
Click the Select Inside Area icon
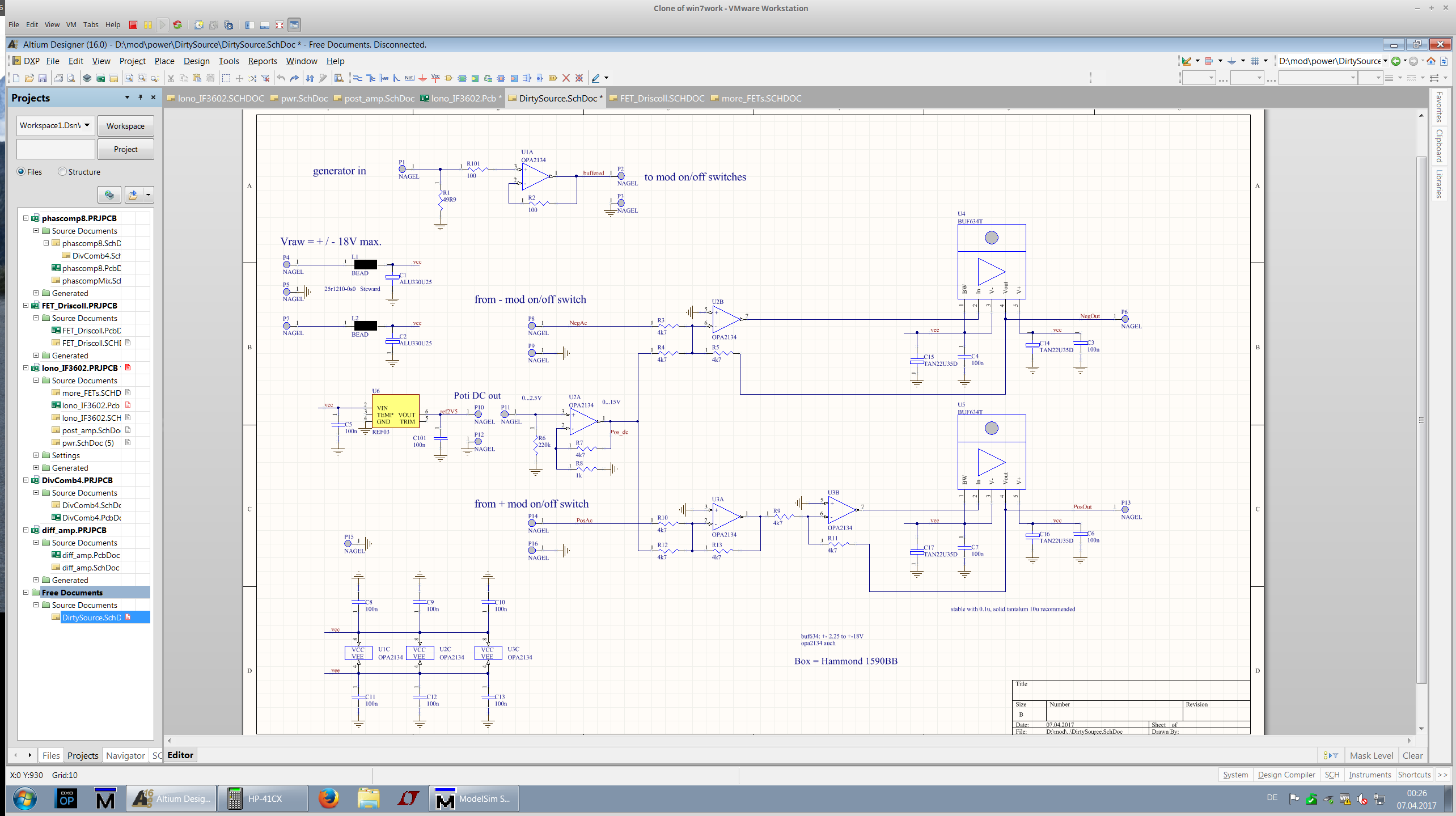tap(226, 78)
